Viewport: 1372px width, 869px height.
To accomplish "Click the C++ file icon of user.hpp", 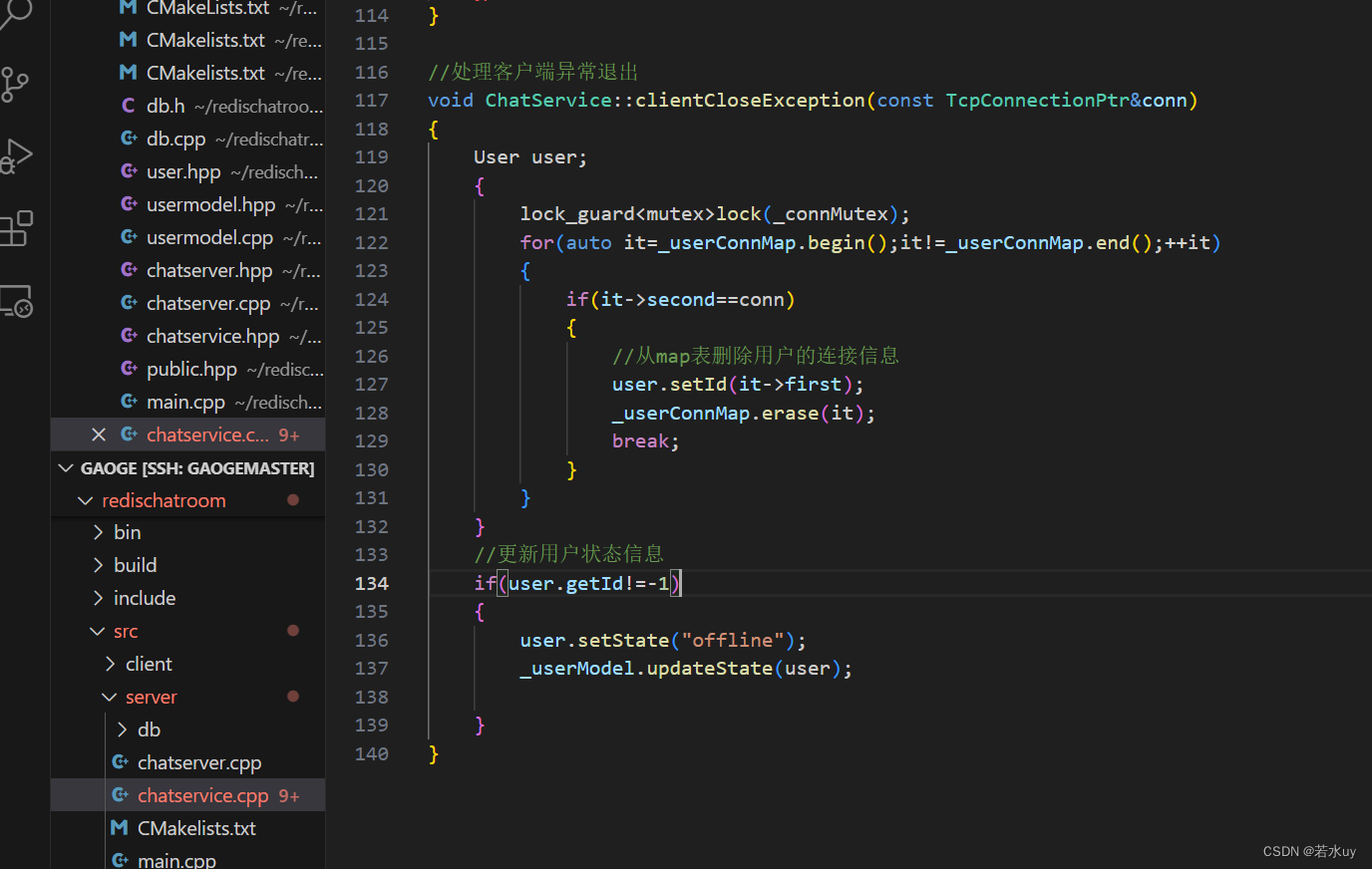I will coord(129,171).
